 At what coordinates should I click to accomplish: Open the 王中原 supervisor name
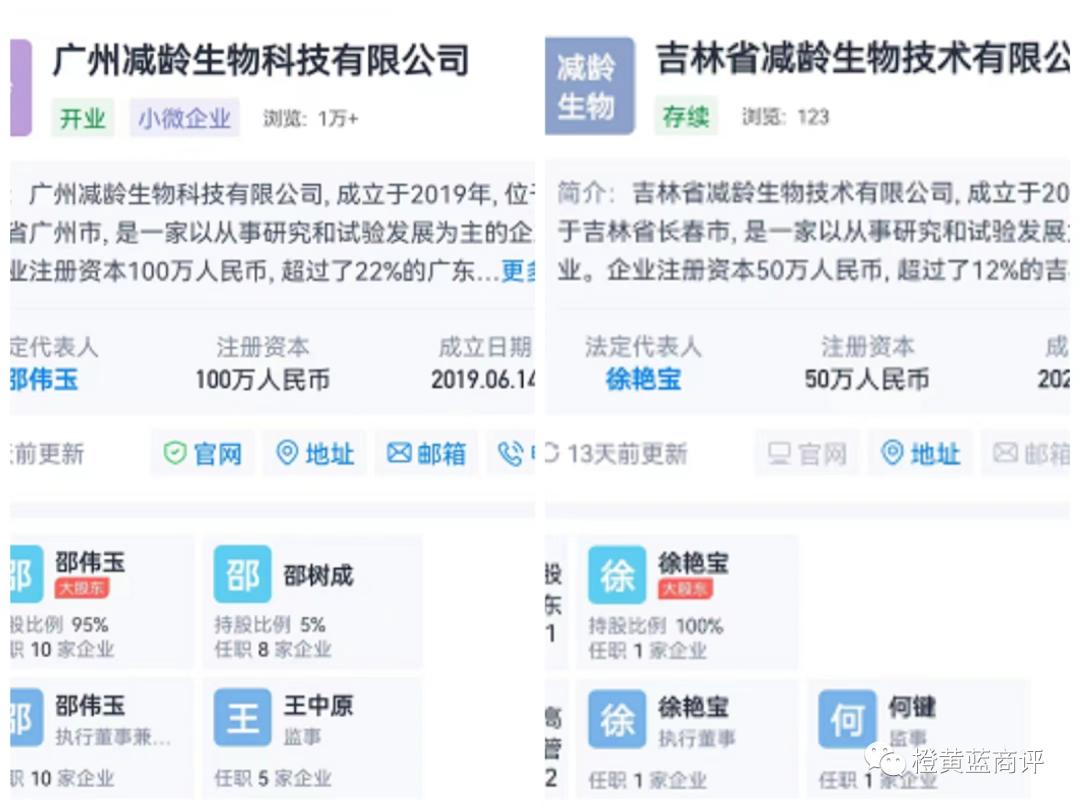(318, 705)
